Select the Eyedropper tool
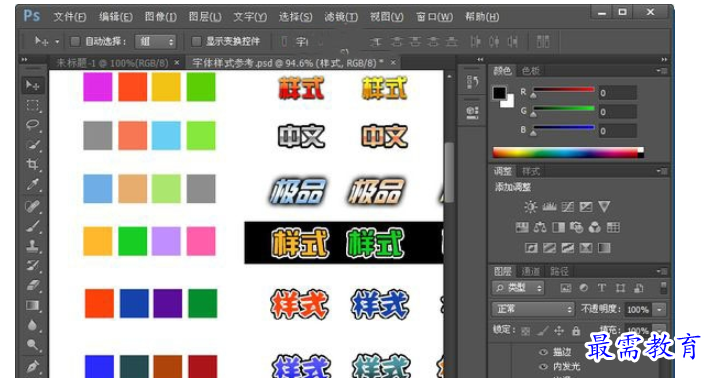Screen dimensions: 709x378 [x=32, y=184]
